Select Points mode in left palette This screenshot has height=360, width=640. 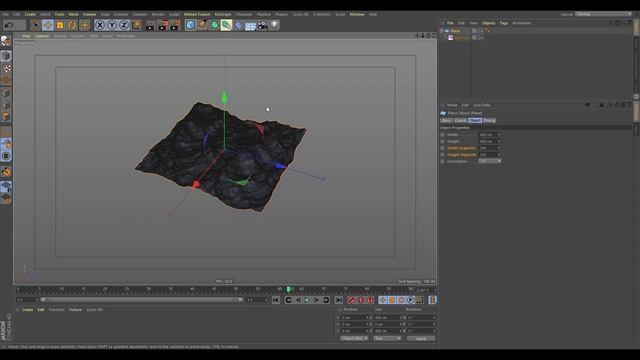pos(6,93)
